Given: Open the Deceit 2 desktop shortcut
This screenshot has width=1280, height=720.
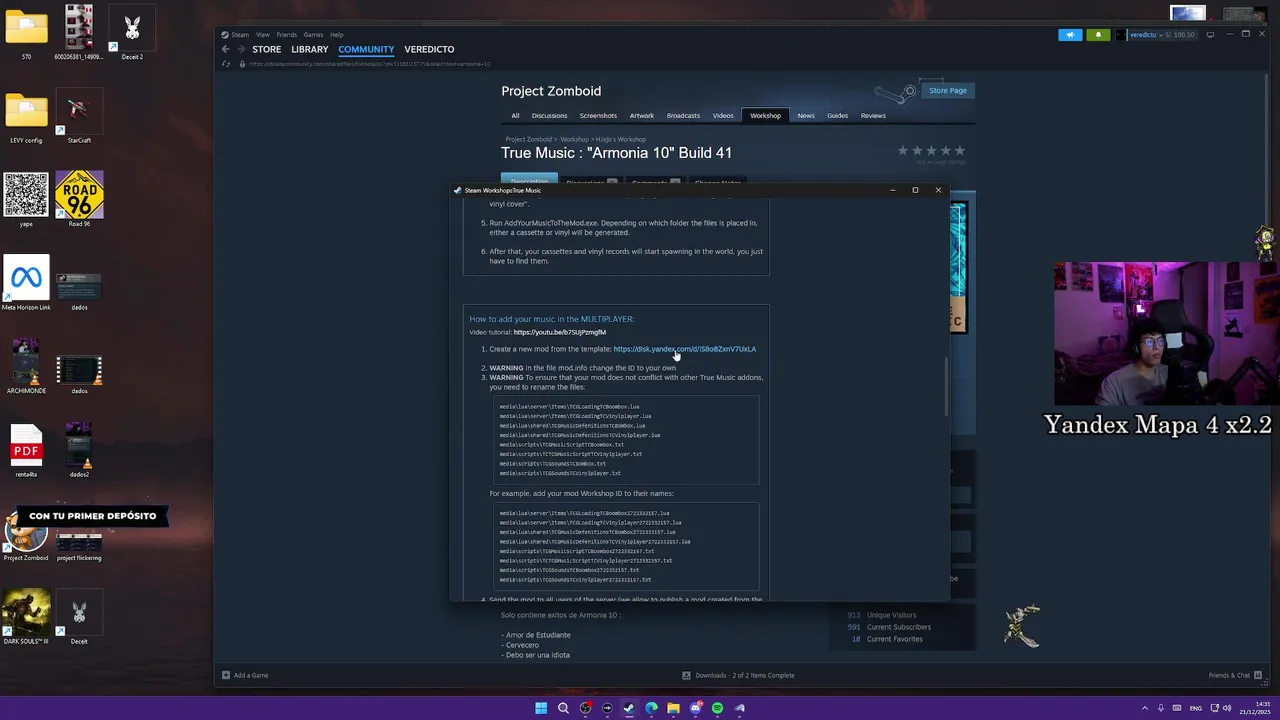Looking at the screenshot, I should pos(132,33).
